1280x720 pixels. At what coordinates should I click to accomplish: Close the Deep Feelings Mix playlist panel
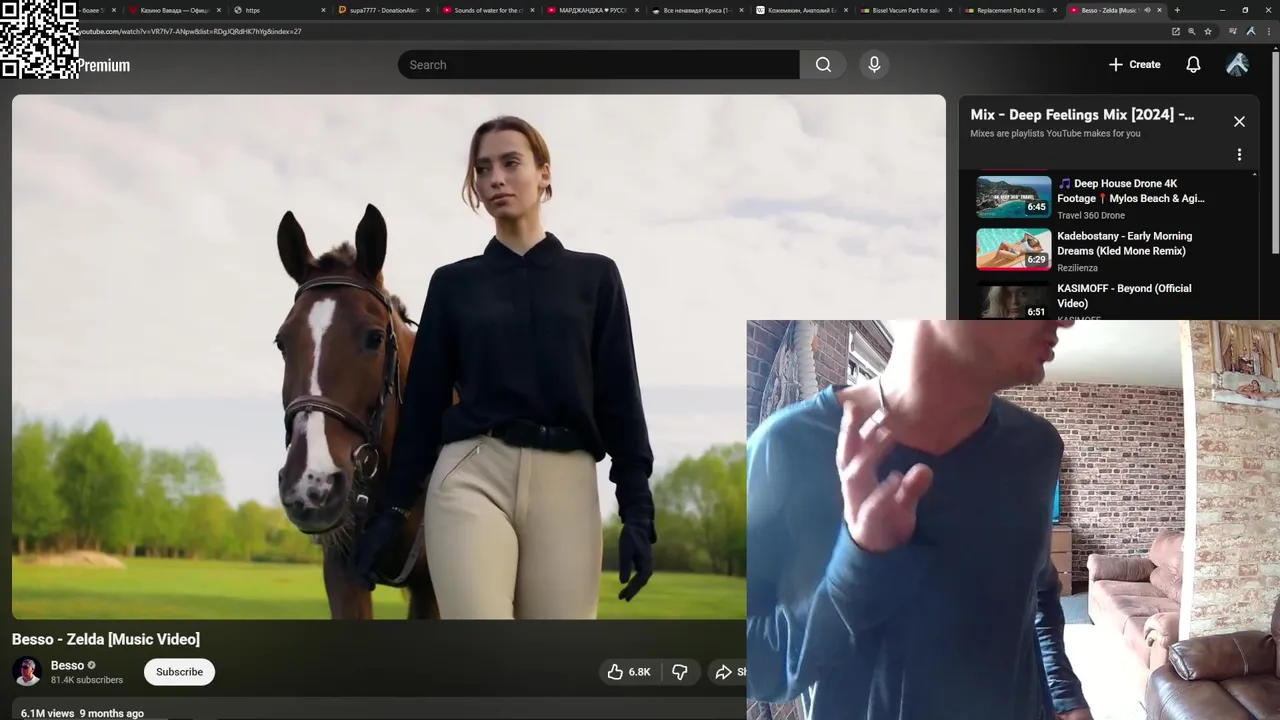1239,122
